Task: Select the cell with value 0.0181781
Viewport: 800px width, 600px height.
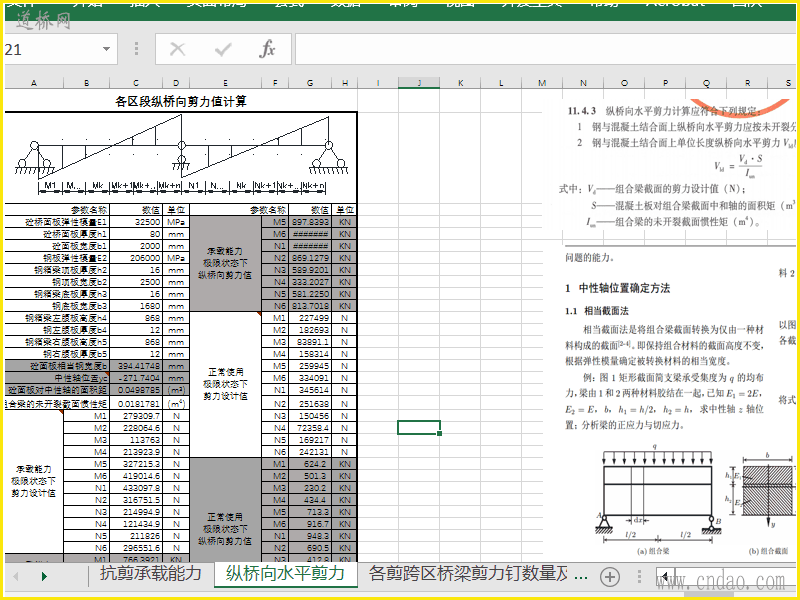Action: point(136,404)
